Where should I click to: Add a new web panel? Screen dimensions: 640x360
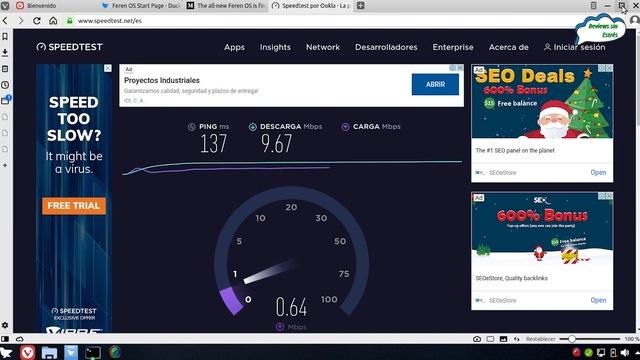(5, 165)
